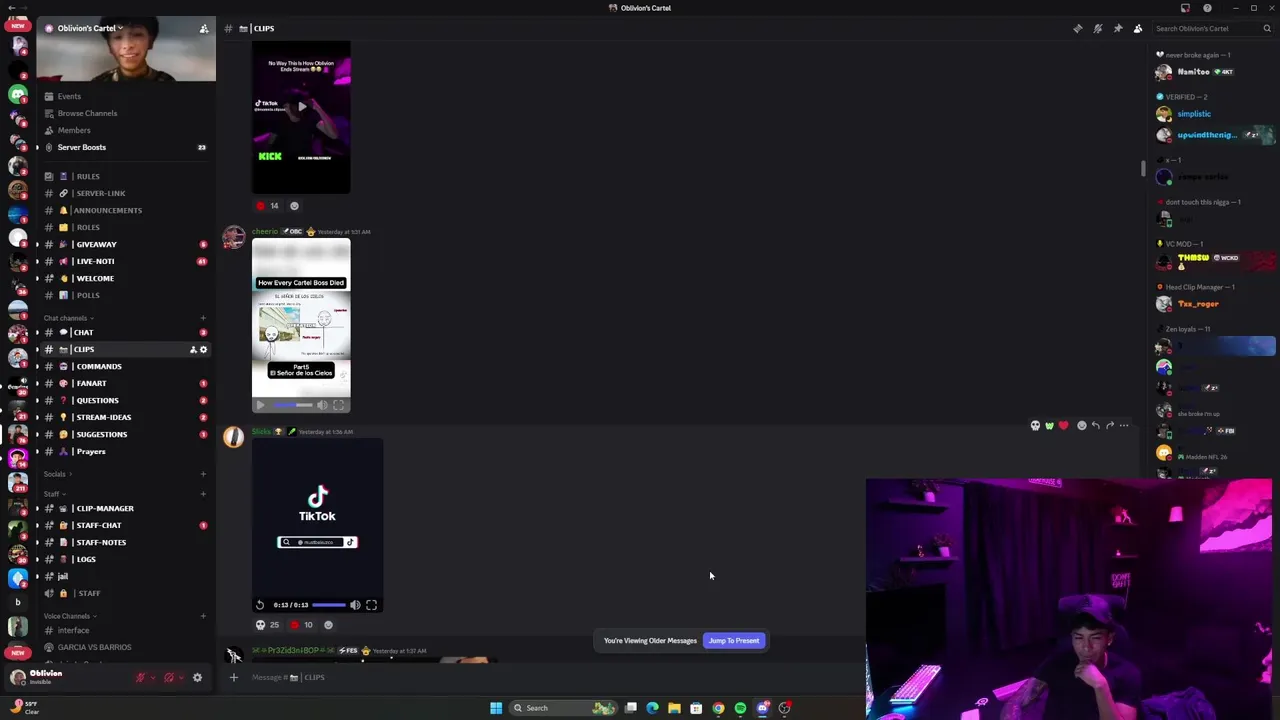Open the Events page
1280x720 pixels.
[x=124, y=96]
